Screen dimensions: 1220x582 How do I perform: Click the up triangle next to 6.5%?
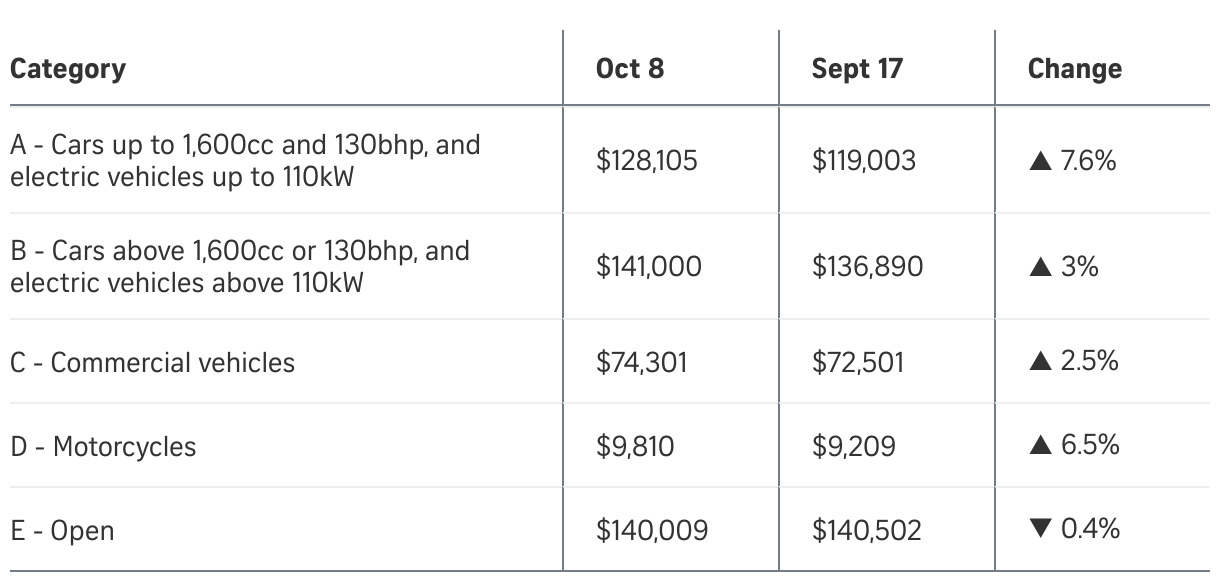(1039, 446)
